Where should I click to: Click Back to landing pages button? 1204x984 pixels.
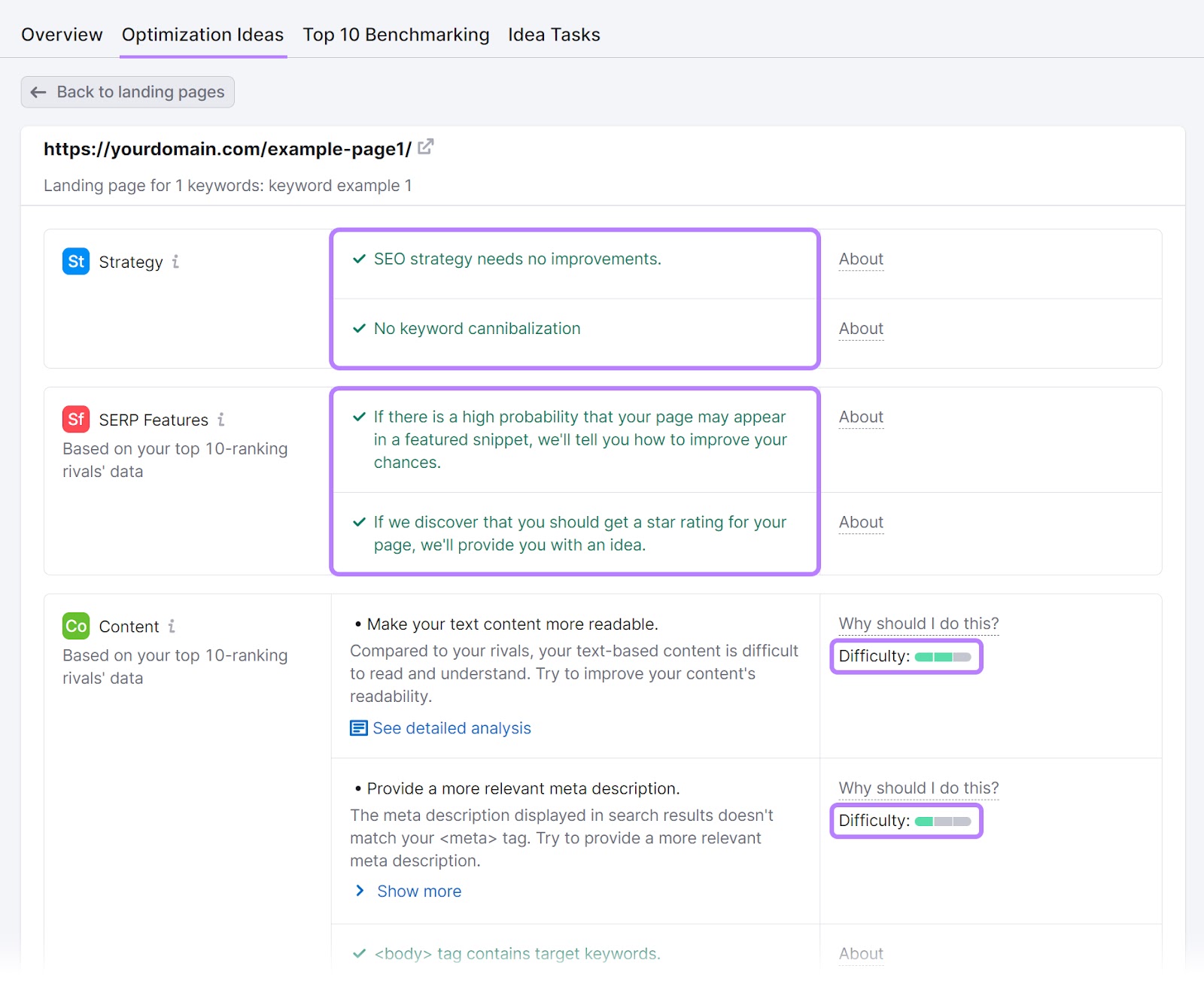coord(128,92)
